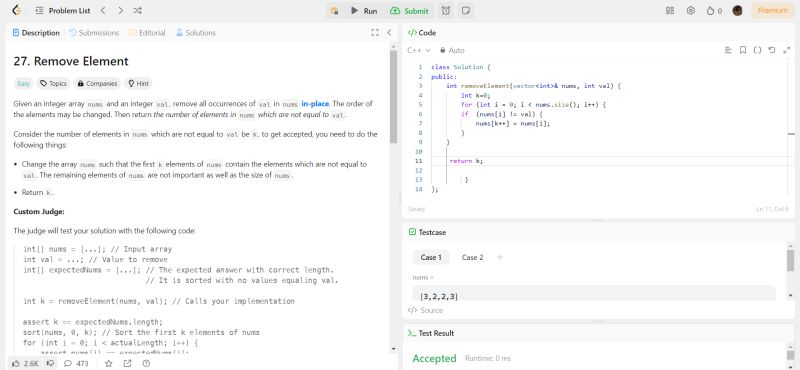
Task: Reveal the Hint
Action: pyautogui.click(x=138, y=83)
